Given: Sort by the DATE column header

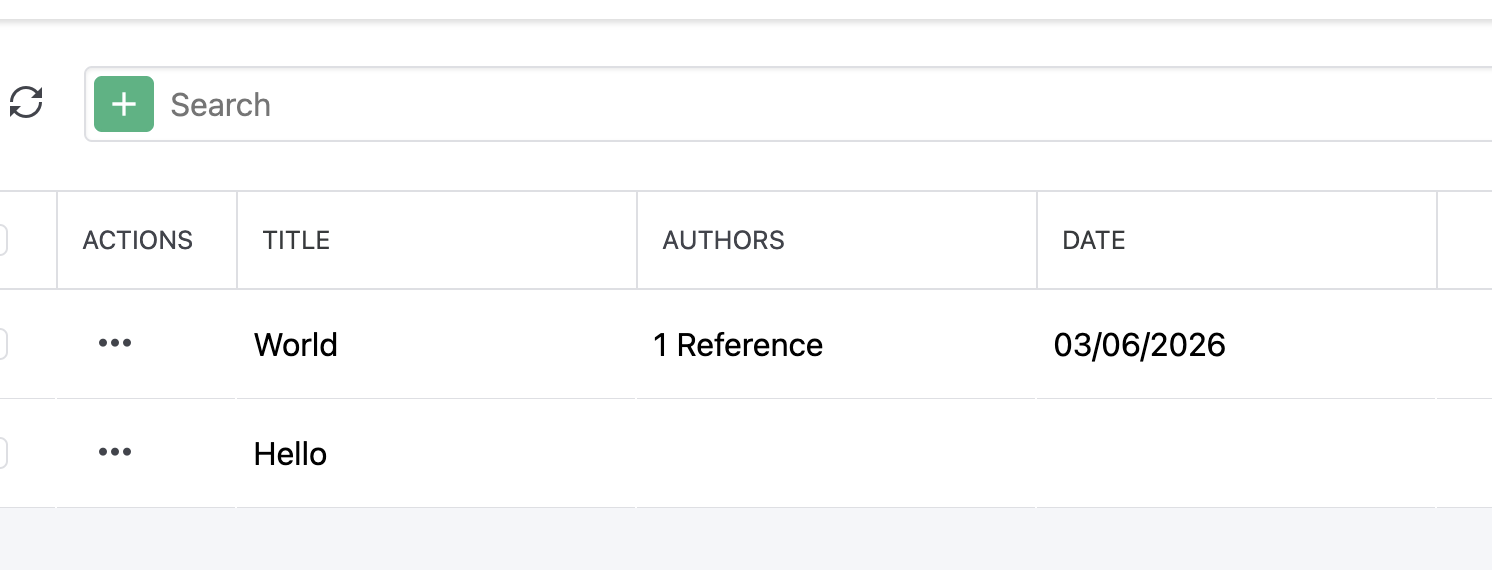Looking at the screenshot, I should [1094, 240].
